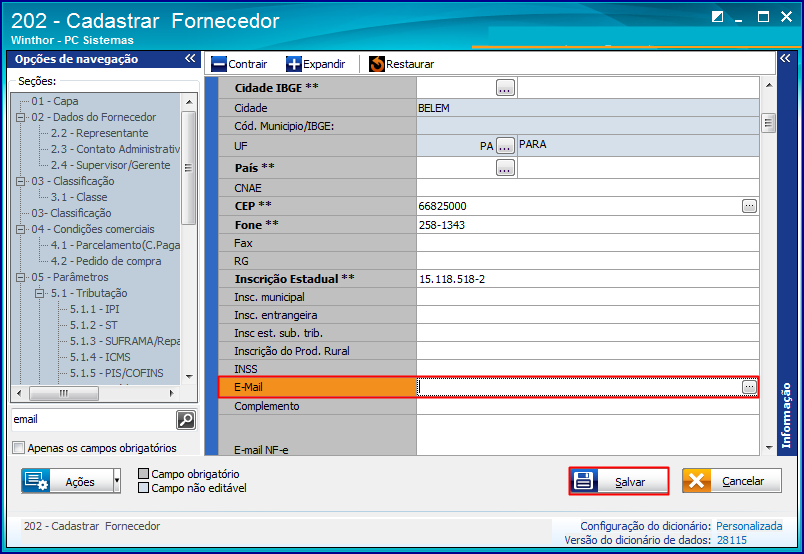
Task: Click horizontal scrollbar thumb in sections tree
Action: 64,393
